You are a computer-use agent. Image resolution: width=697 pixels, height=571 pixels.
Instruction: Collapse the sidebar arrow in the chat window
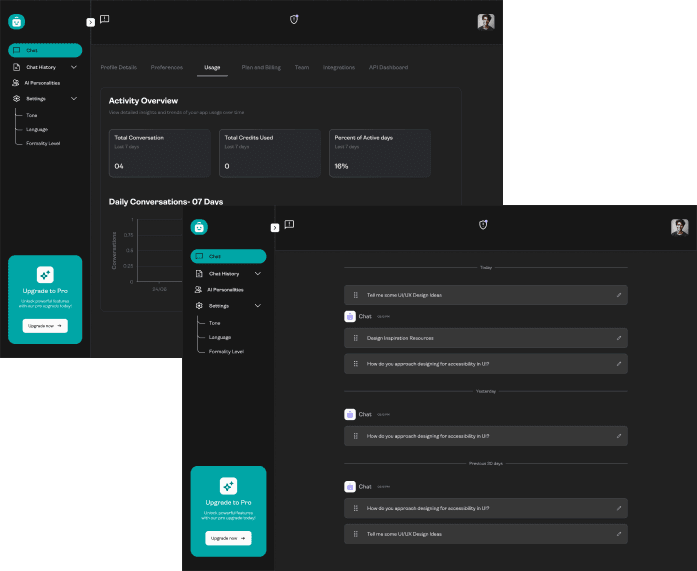click(x=275, y=228)
